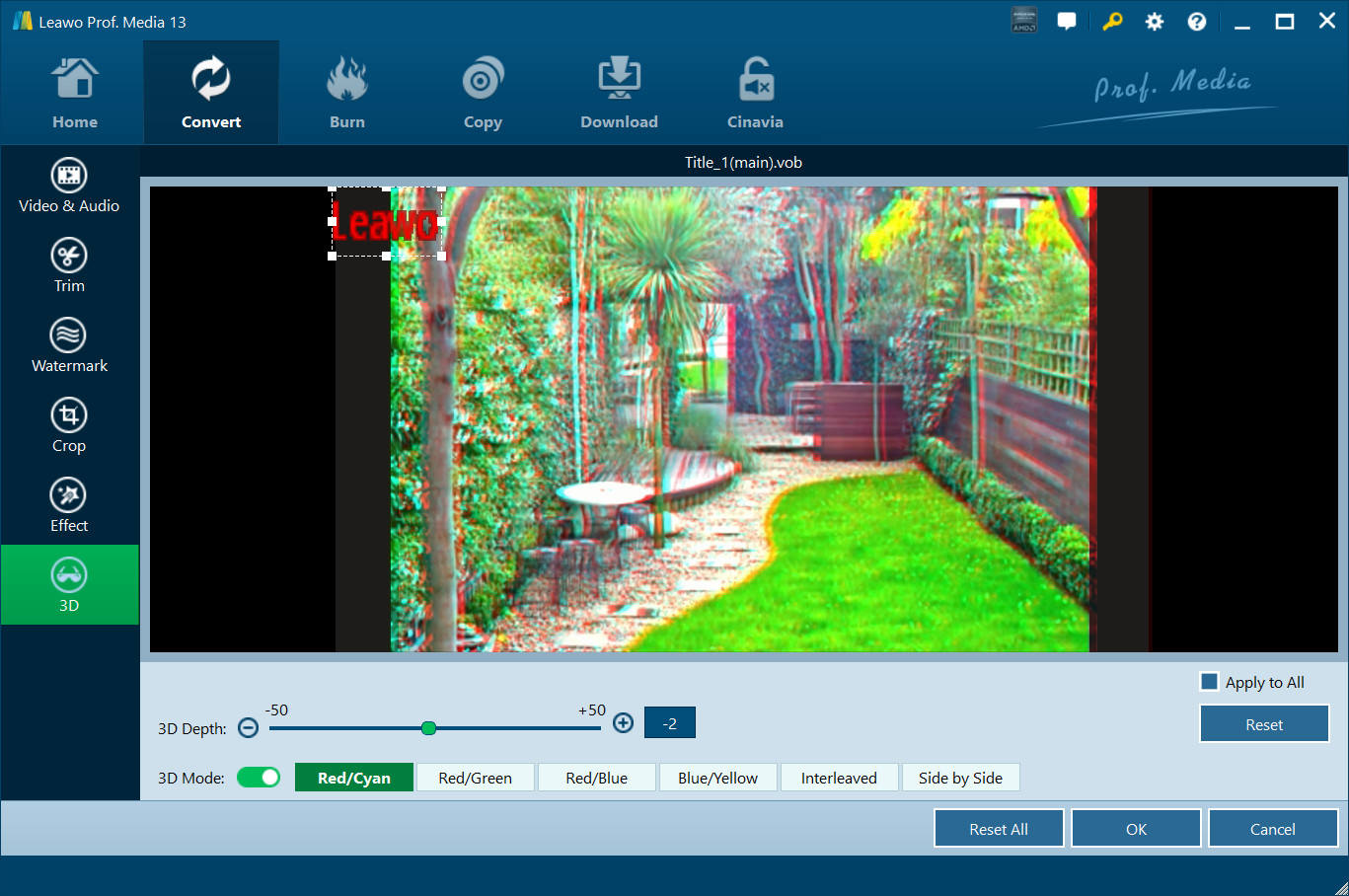Click the Cancel button
This screenshot has height=896, width=1349.
[1273, 829]
